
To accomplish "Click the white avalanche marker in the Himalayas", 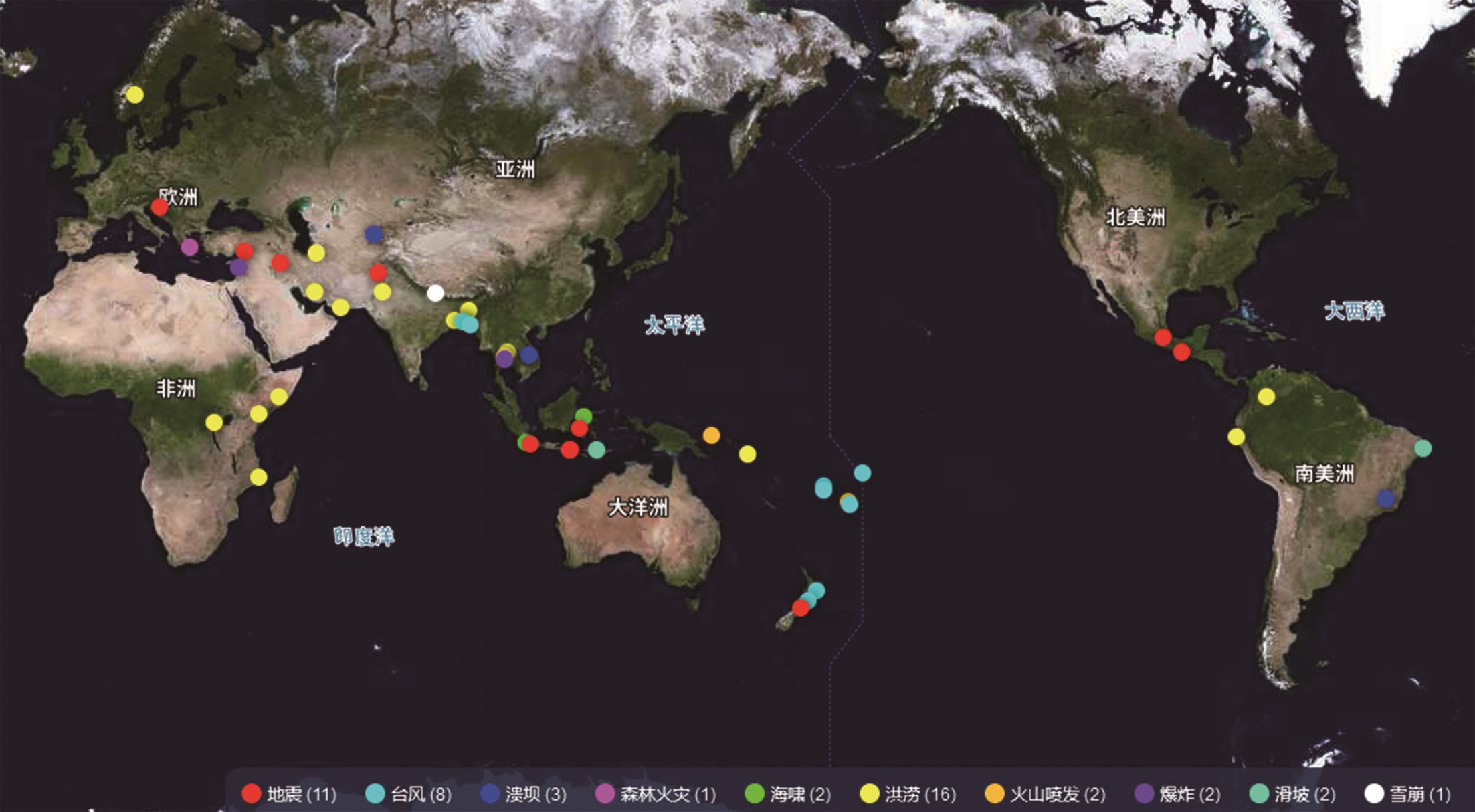I will (x=435, y=293).
